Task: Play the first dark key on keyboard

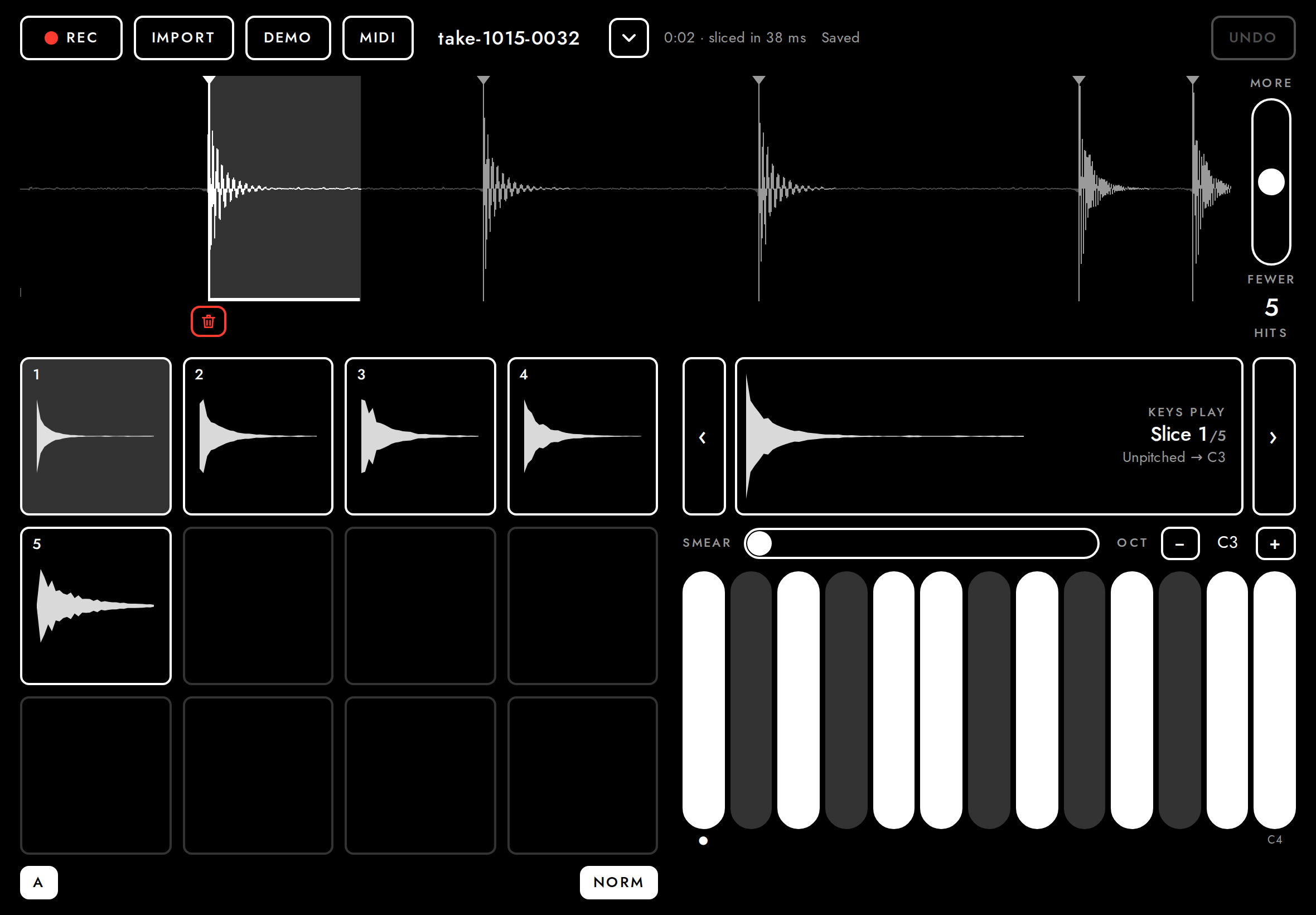Action: click(751, 700)
